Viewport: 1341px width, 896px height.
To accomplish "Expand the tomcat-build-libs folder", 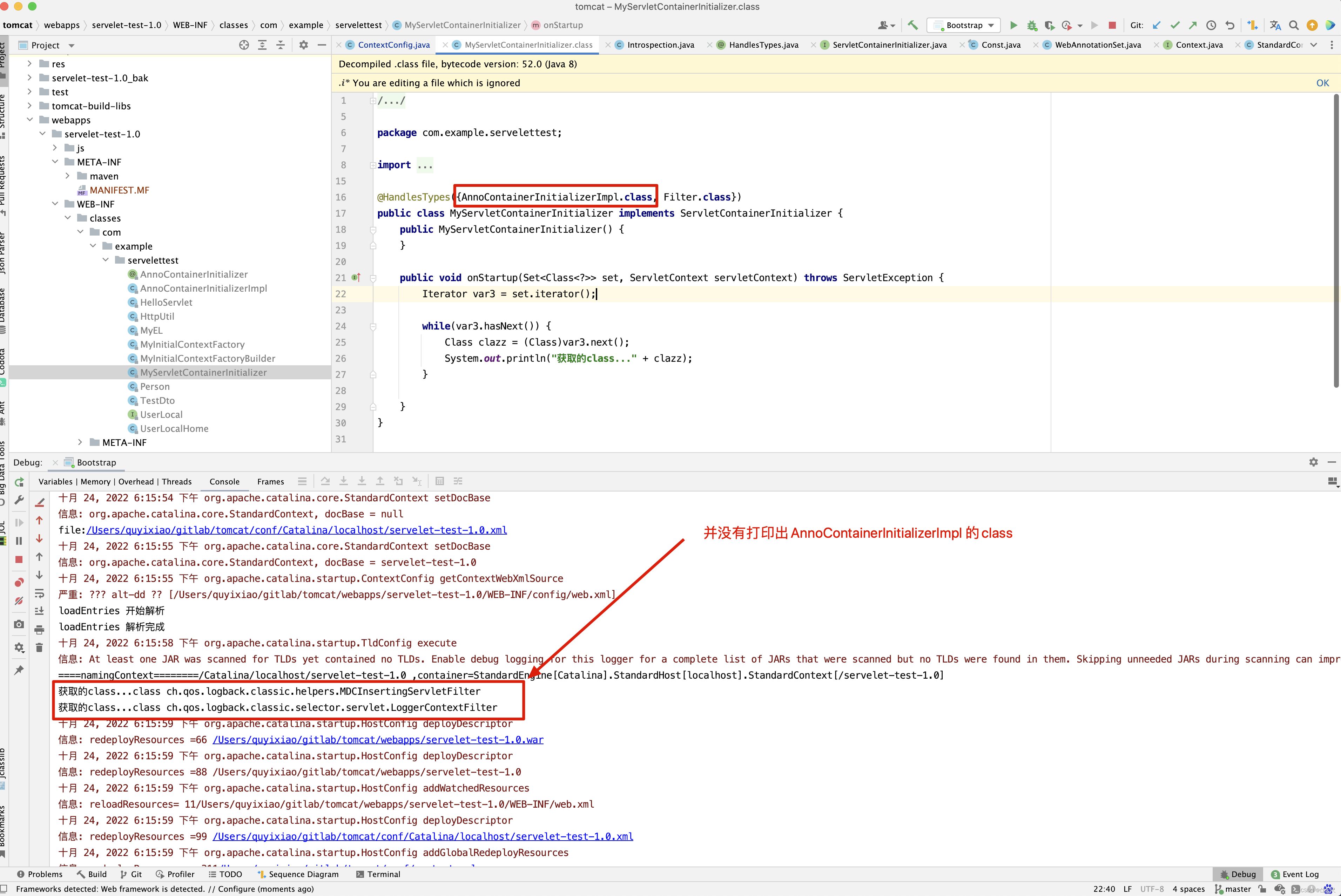I will tap(30, 106).
